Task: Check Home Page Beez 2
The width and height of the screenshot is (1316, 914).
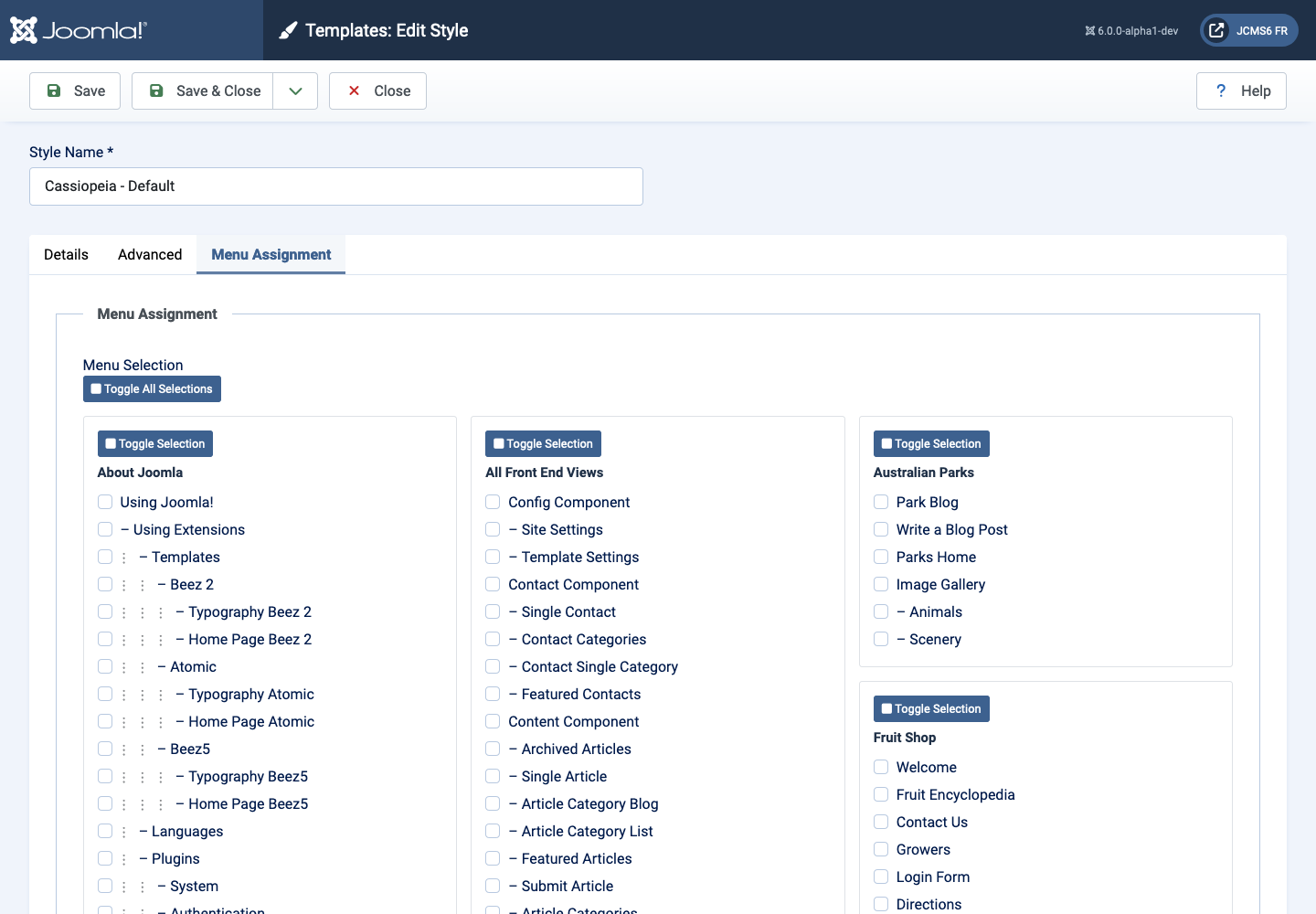Action: click(105, 639)
